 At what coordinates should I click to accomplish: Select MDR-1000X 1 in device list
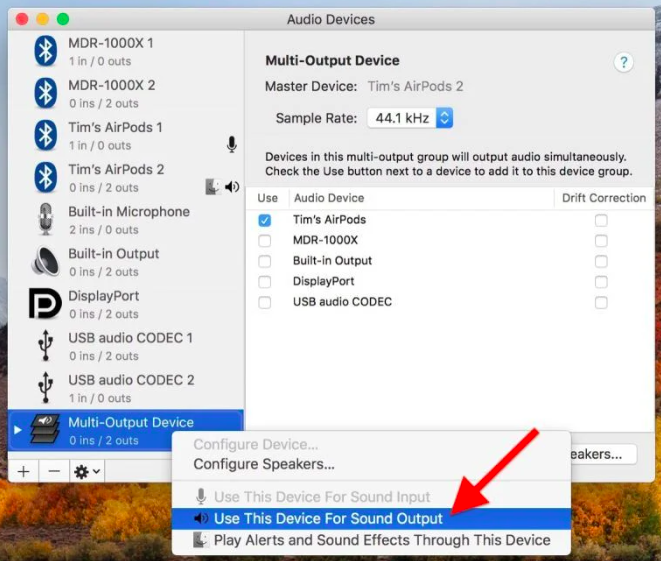pyautogui.click(x=126, y=51)
